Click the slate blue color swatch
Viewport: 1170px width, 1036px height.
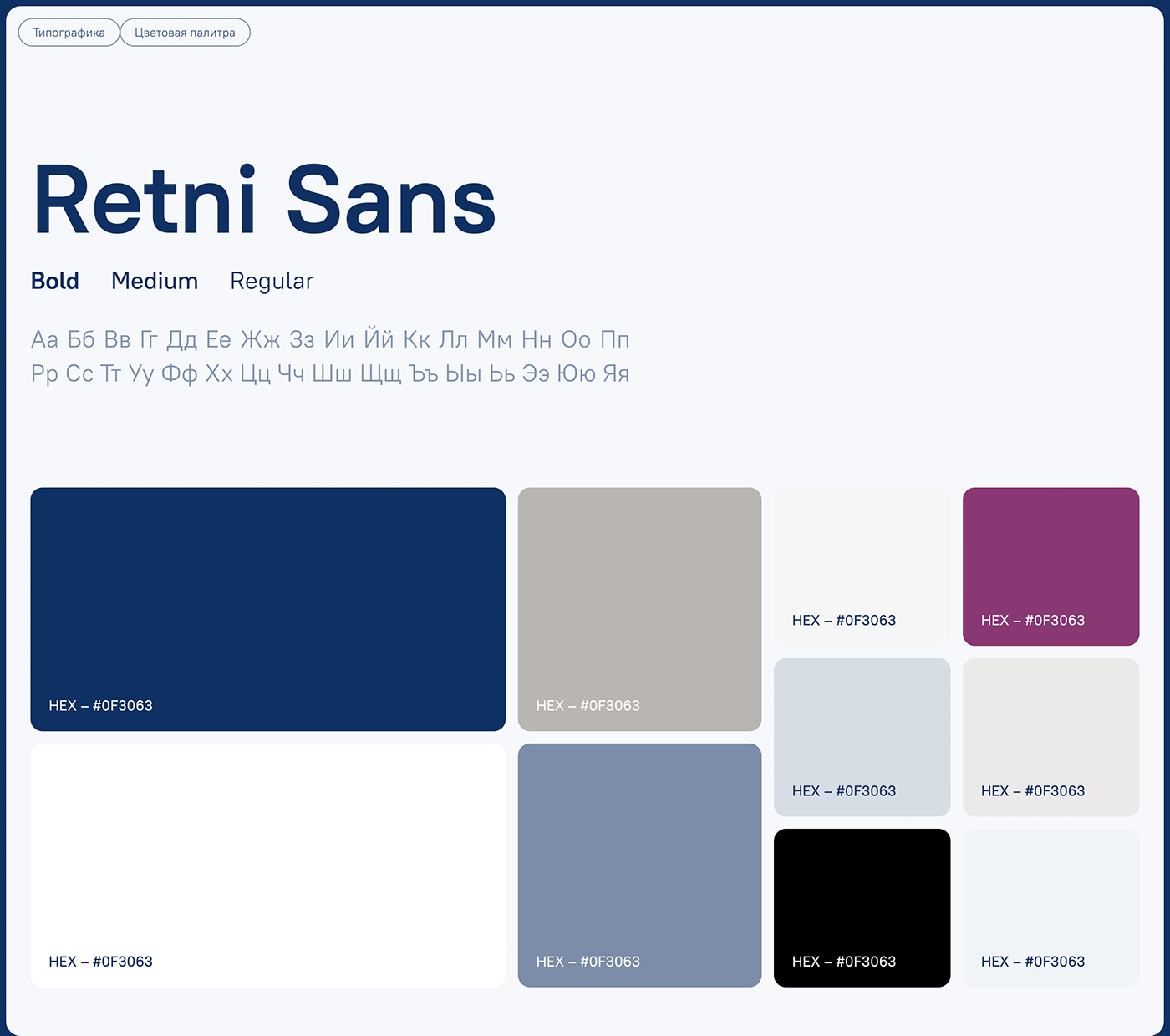pyautogui.click(x=639, y=865)
